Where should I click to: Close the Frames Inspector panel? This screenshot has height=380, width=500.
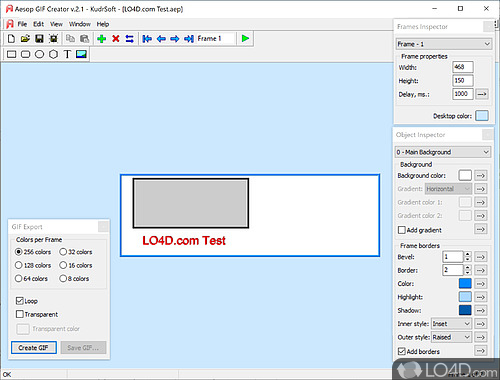point(488,27)
